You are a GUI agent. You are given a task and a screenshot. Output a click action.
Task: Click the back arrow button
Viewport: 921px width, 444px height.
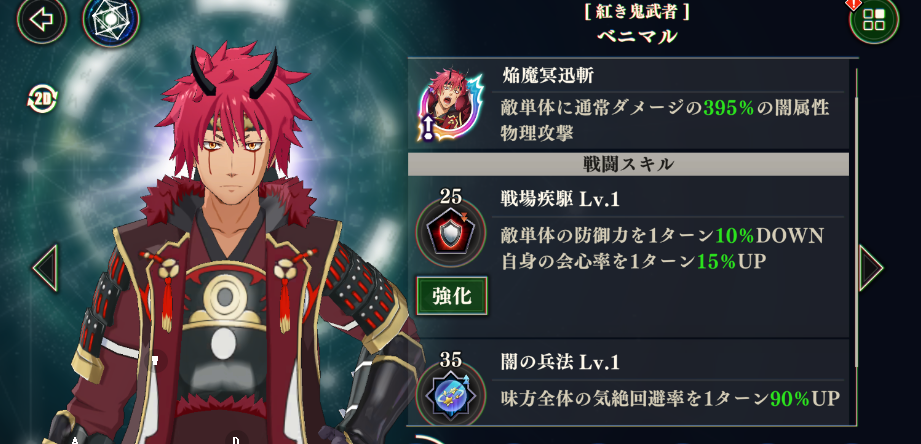(x=41, y=20)
